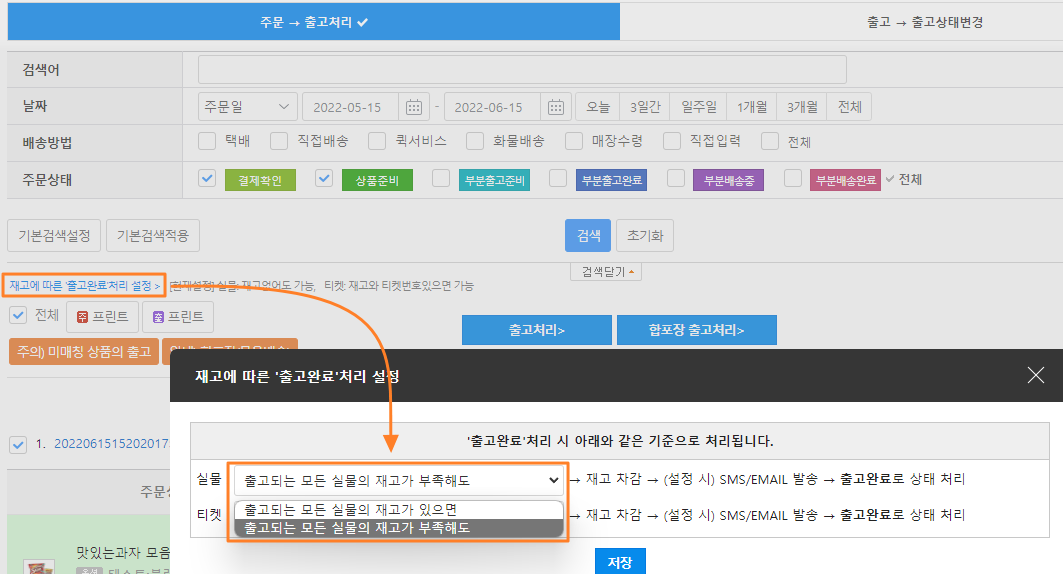1063x574 pixels.
Task: Click the start date field 2022-05-15
Action: [351, 107]
